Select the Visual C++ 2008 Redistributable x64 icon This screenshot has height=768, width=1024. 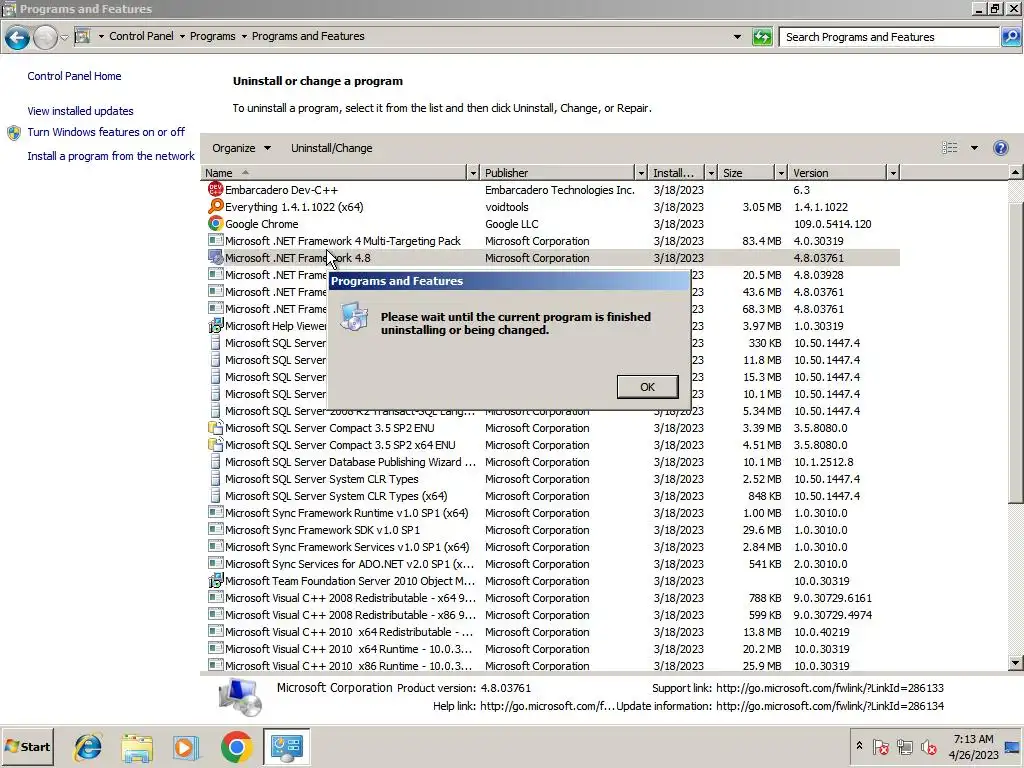(216, 598)
